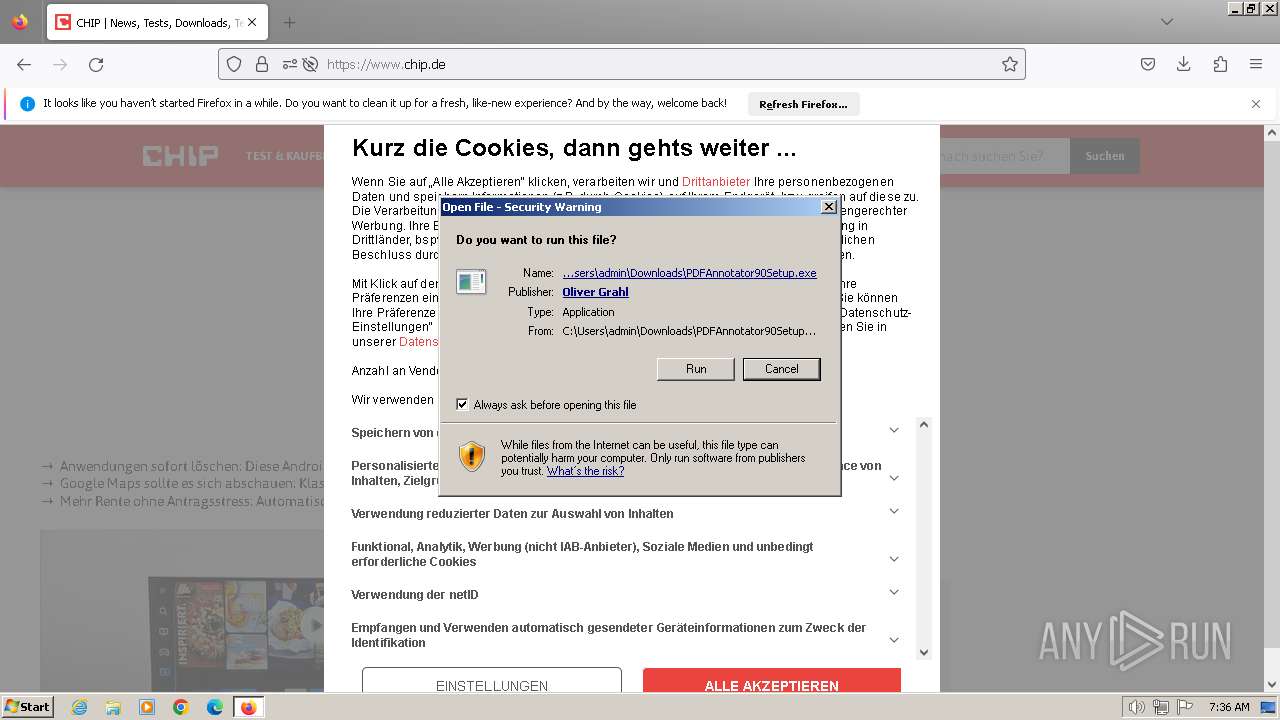Click the application file icon in warning dialog
Image resolution: width=1280 pixels, height=720 pixels.
point(471,282)
